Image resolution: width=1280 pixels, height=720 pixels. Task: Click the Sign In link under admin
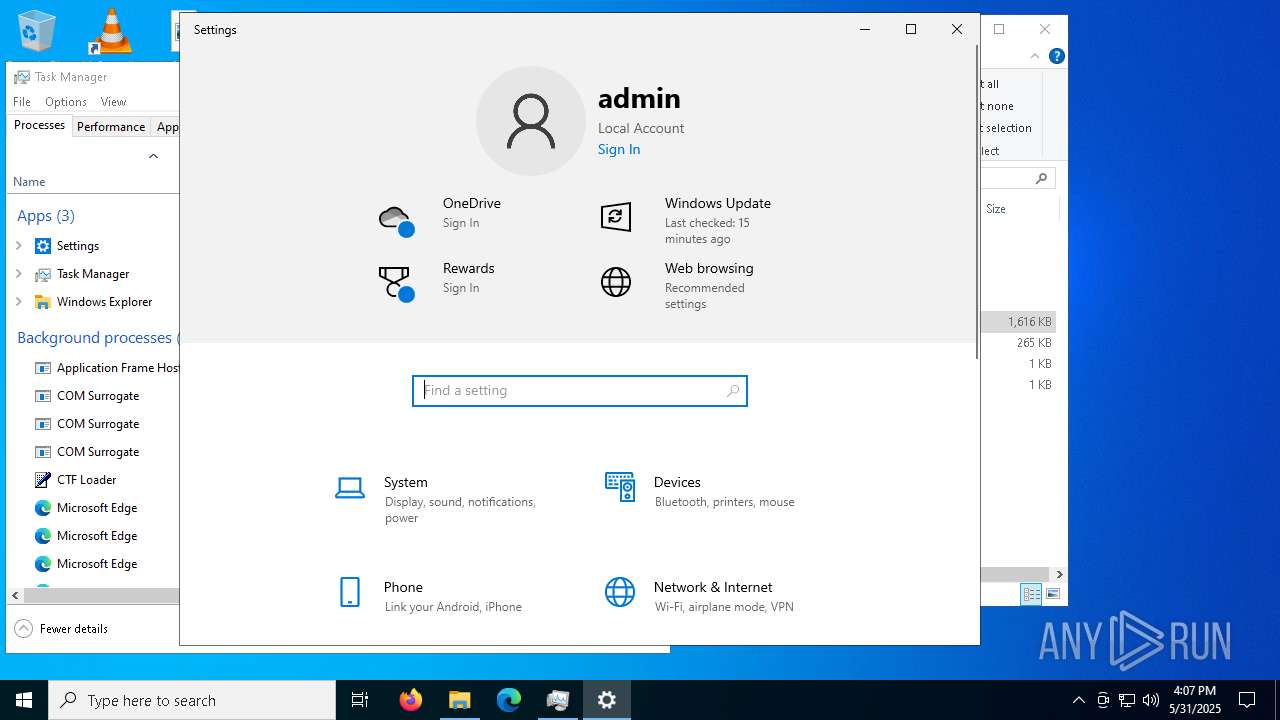619,149
